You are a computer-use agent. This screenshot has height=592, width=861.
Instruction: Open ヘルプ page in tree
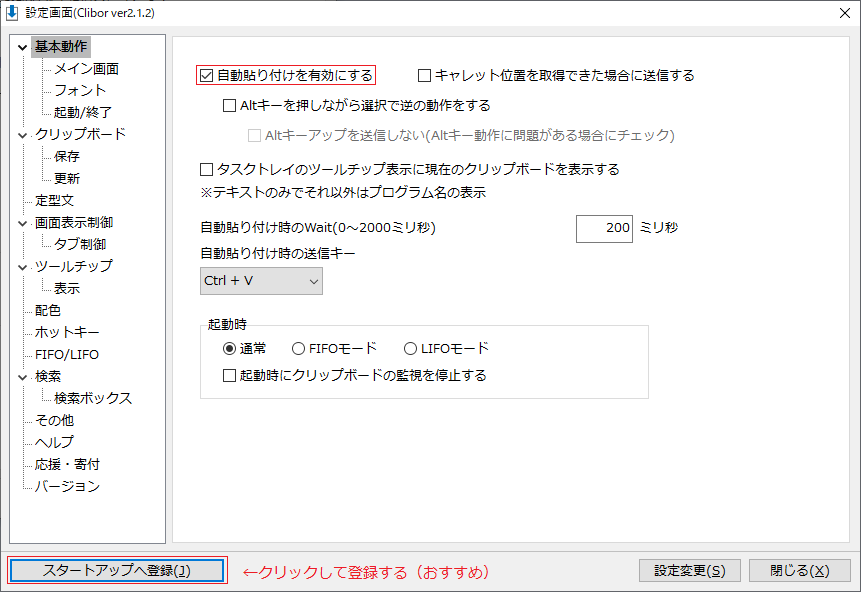(54, 442)
